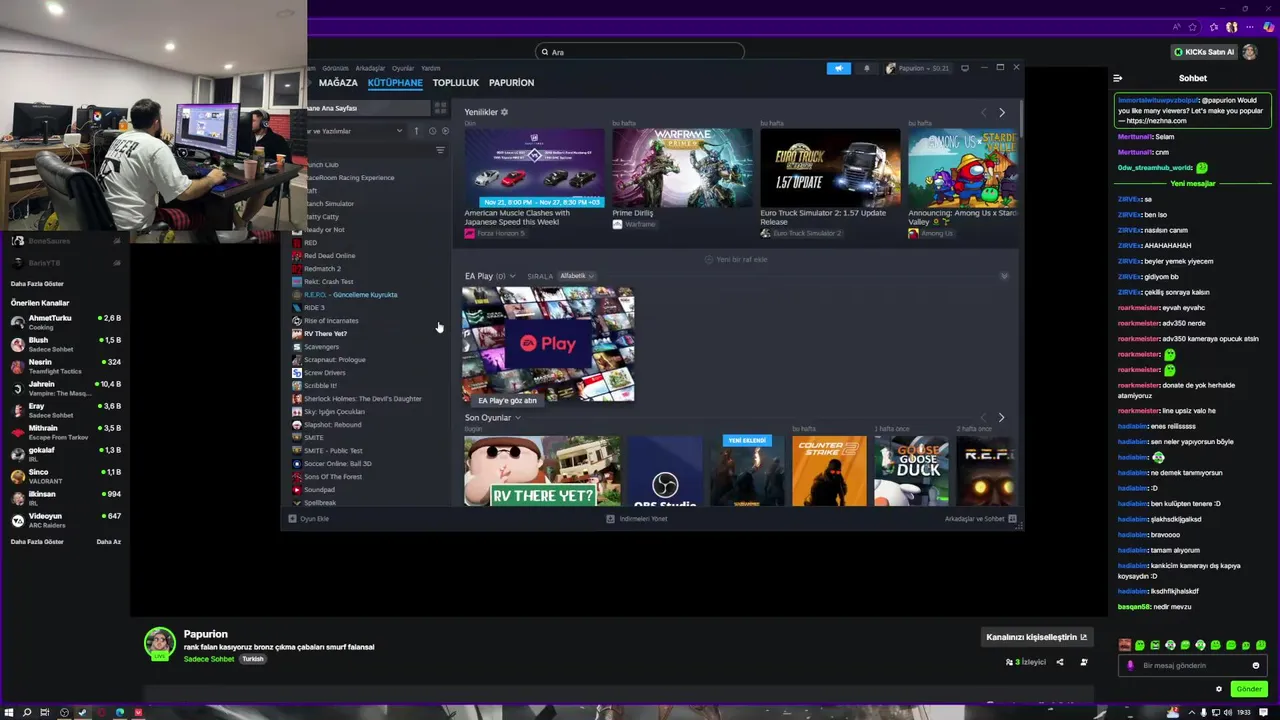Select Red Dead Online in library list
This screenshot has height=720, width=1280.
point(329,255)
